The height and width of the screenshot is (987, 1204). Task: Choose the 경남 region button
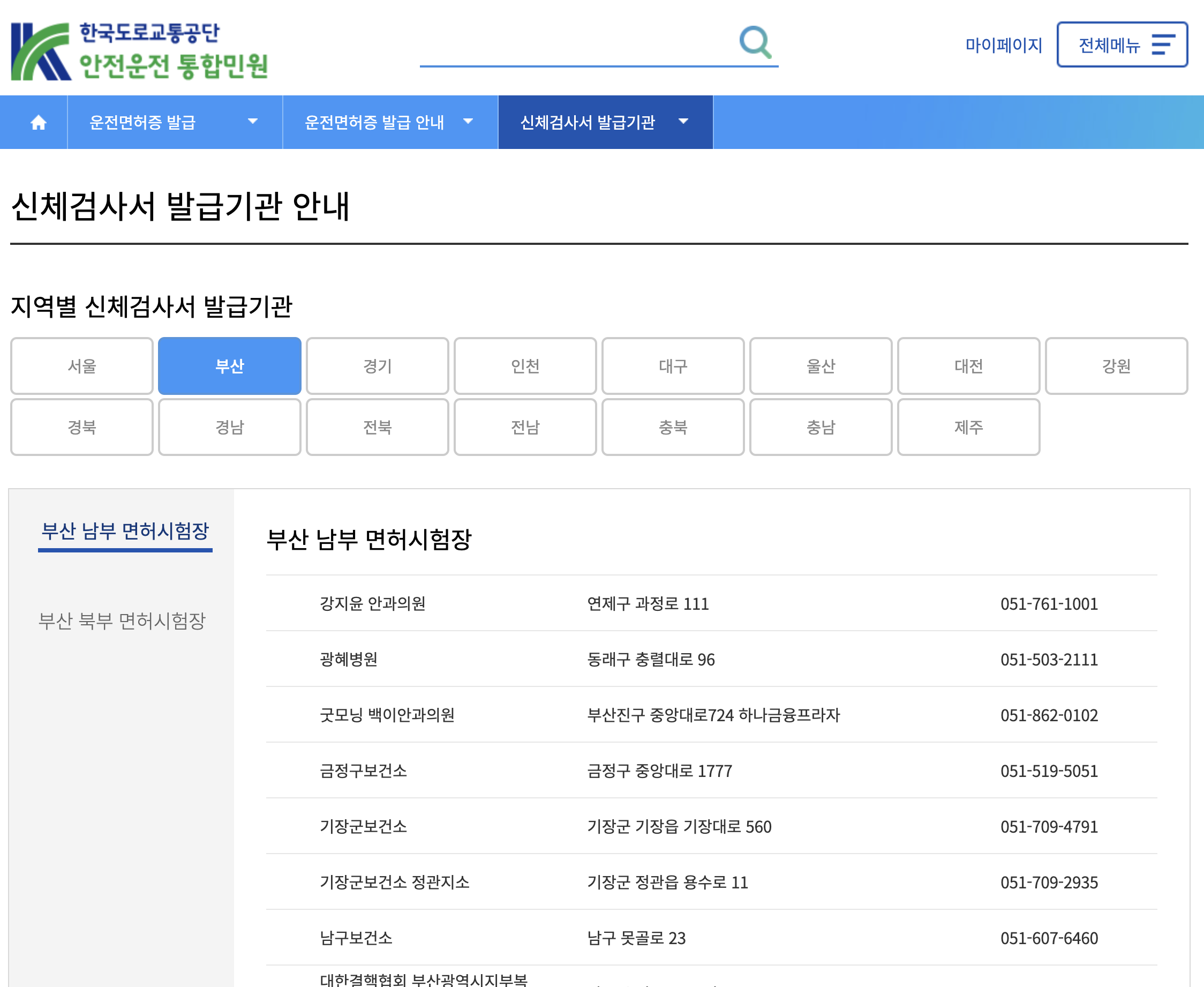230,427
